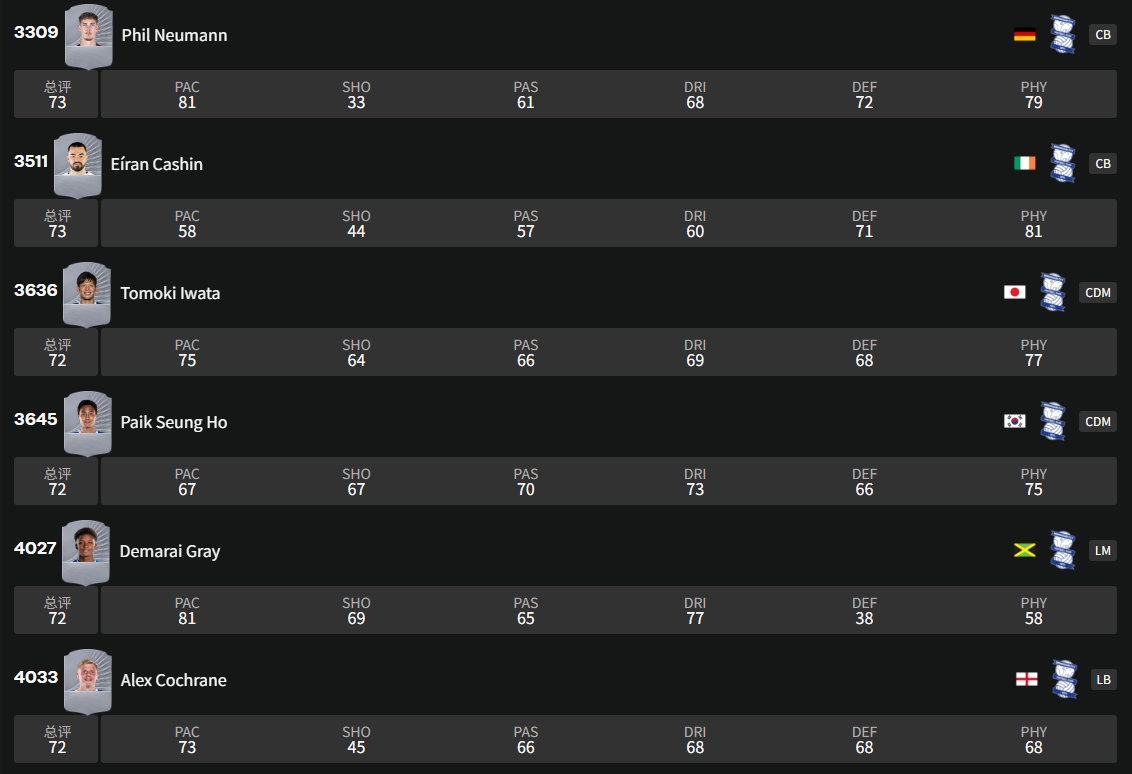The width and height of the screenshot is (1132, 774).
Task: Open Paik Seung Ho's player profile link
Action: [x=174, y=422]
